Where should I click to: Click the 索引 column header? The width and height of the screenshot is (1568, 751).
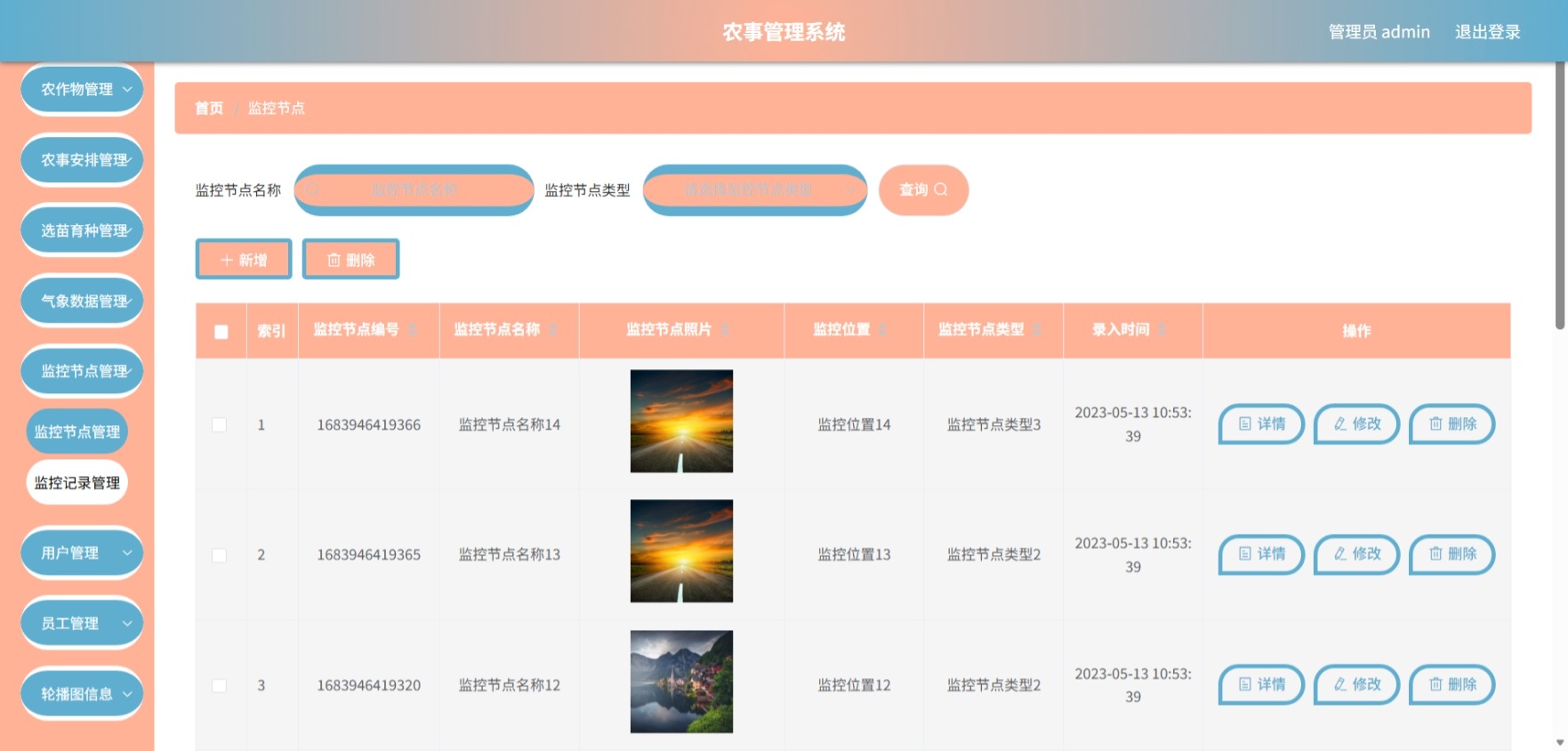271,331
